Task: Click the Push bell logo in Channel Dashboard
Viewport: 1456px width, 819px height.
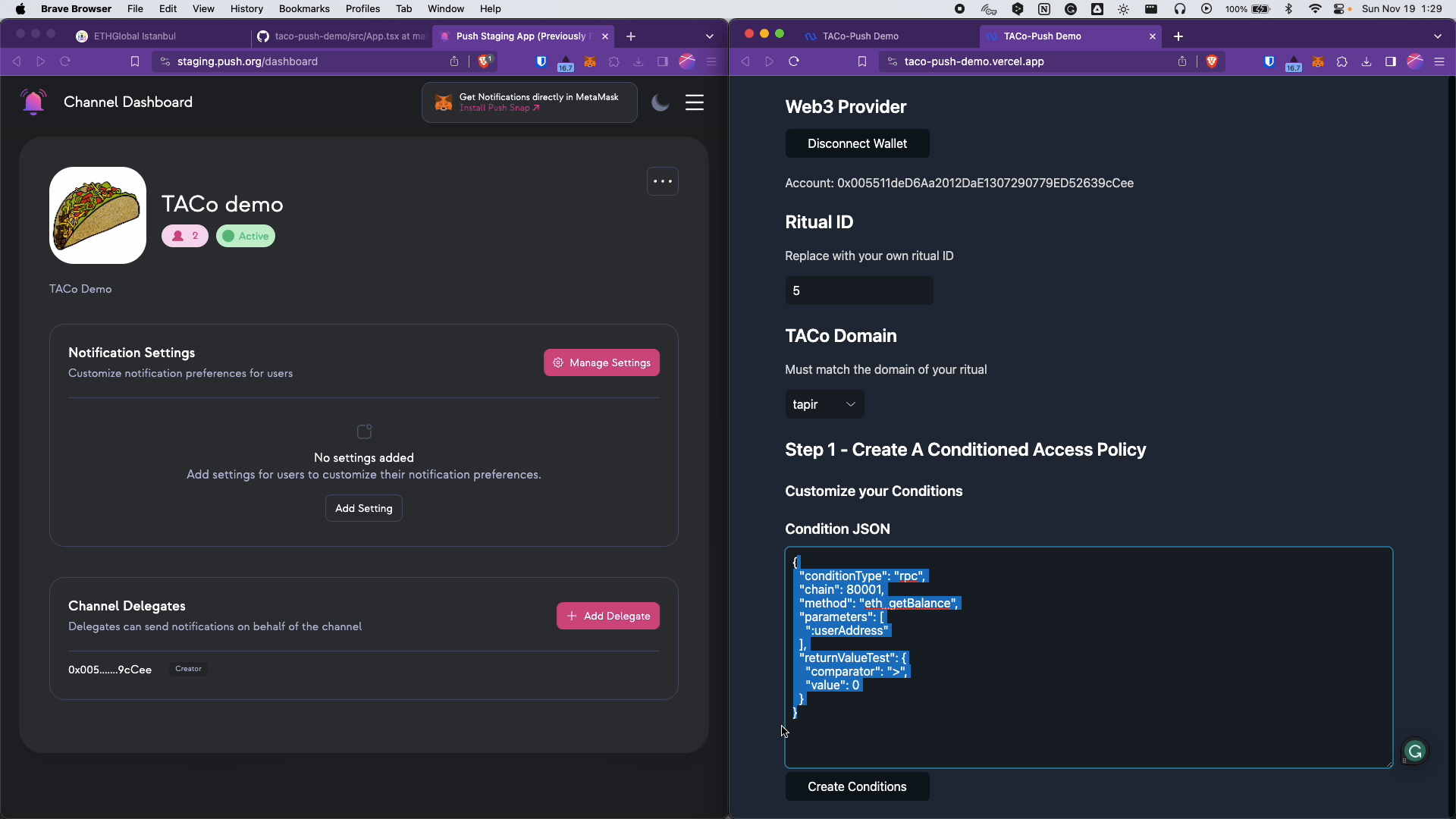Action: tap(33, 102)
